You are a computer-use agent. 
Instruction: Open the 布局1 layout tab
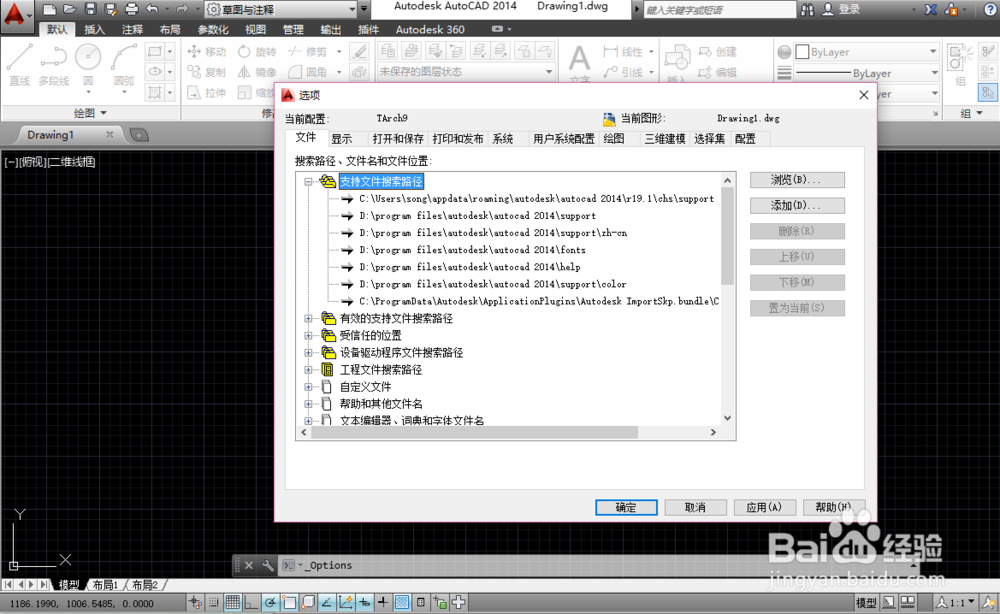105,585
